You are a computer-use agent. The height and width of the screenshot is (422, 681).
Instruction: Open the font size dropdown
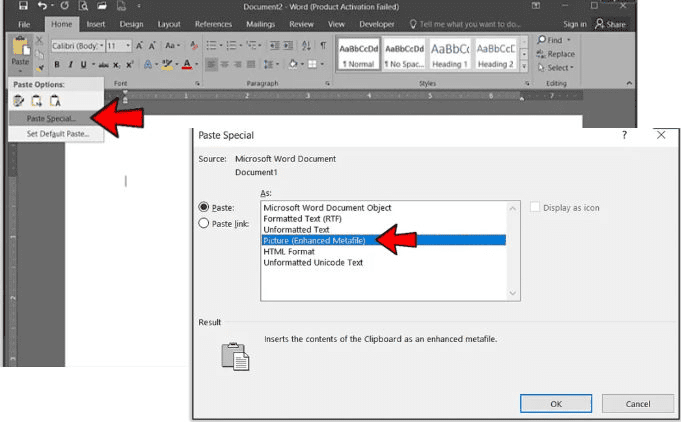coord(128,46)
